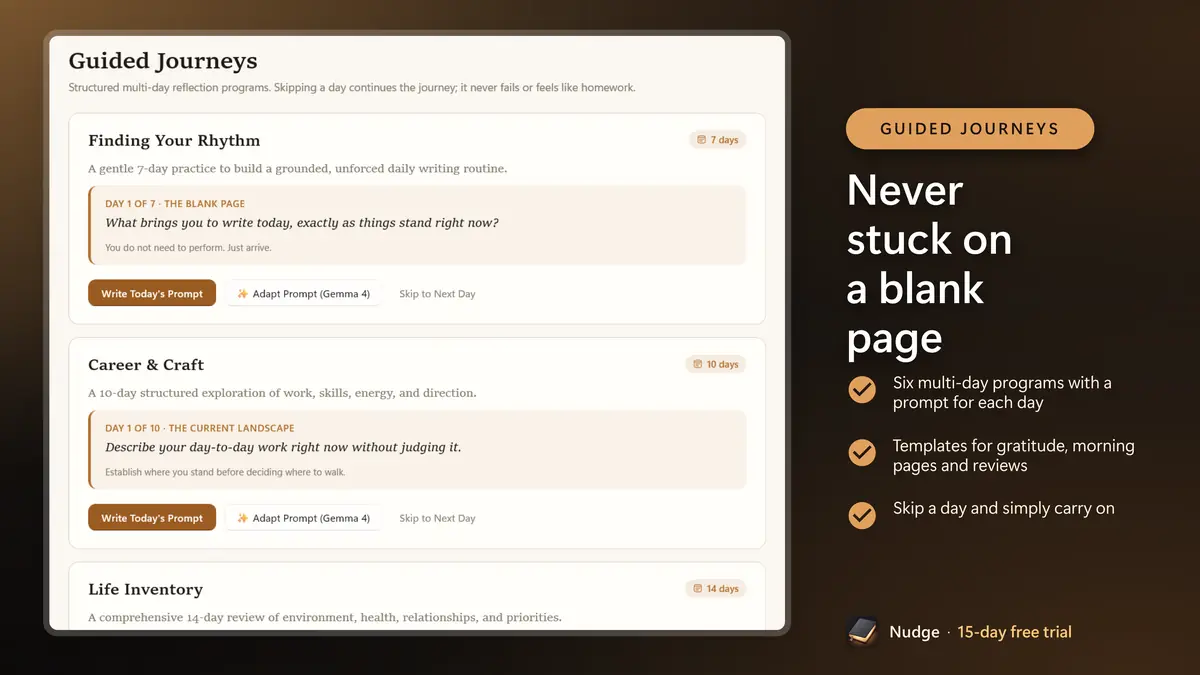Click calendar icon in 10 days badge

tap(697, 364)
